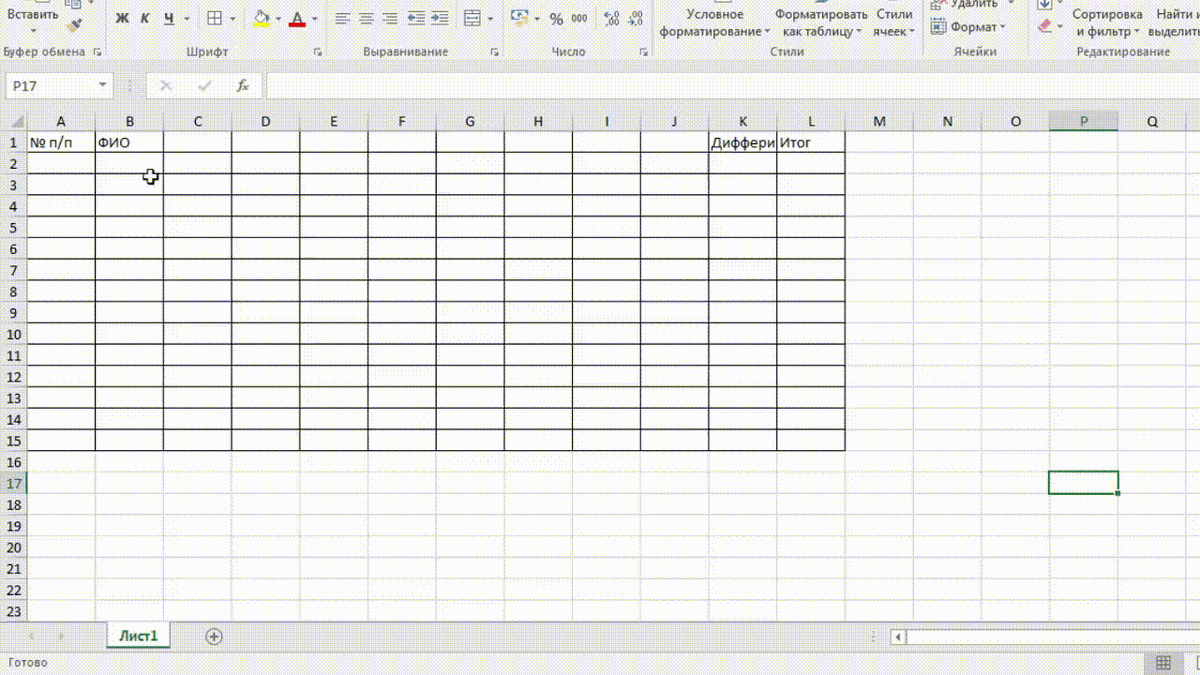Toggle italic (К) formatting
This screenshot has width=1200, height=675.
click(x=145, y=19)
